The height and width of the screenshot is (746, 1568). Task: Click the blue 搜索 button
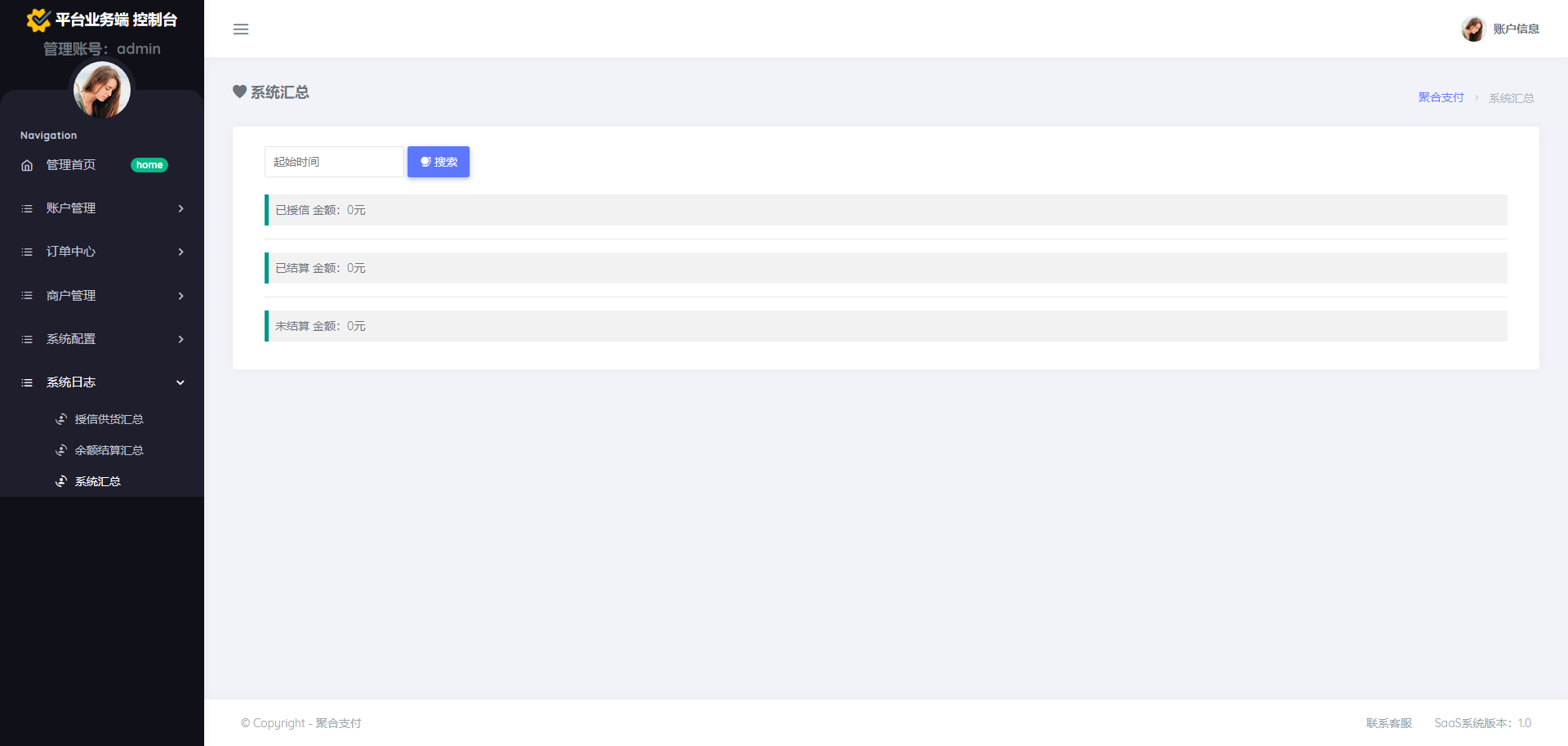click(439, 162)
